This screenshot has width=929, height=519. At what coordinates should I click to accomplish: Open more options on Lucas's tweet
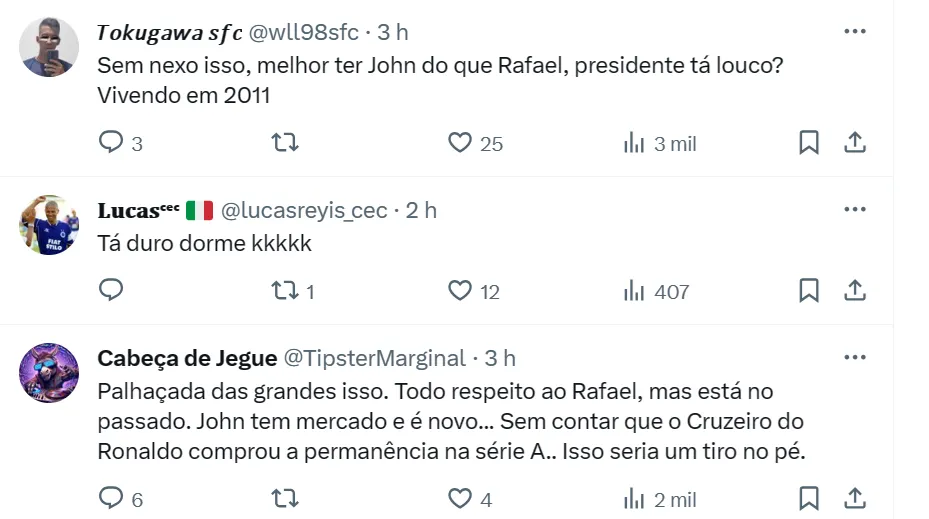(855, 209)
